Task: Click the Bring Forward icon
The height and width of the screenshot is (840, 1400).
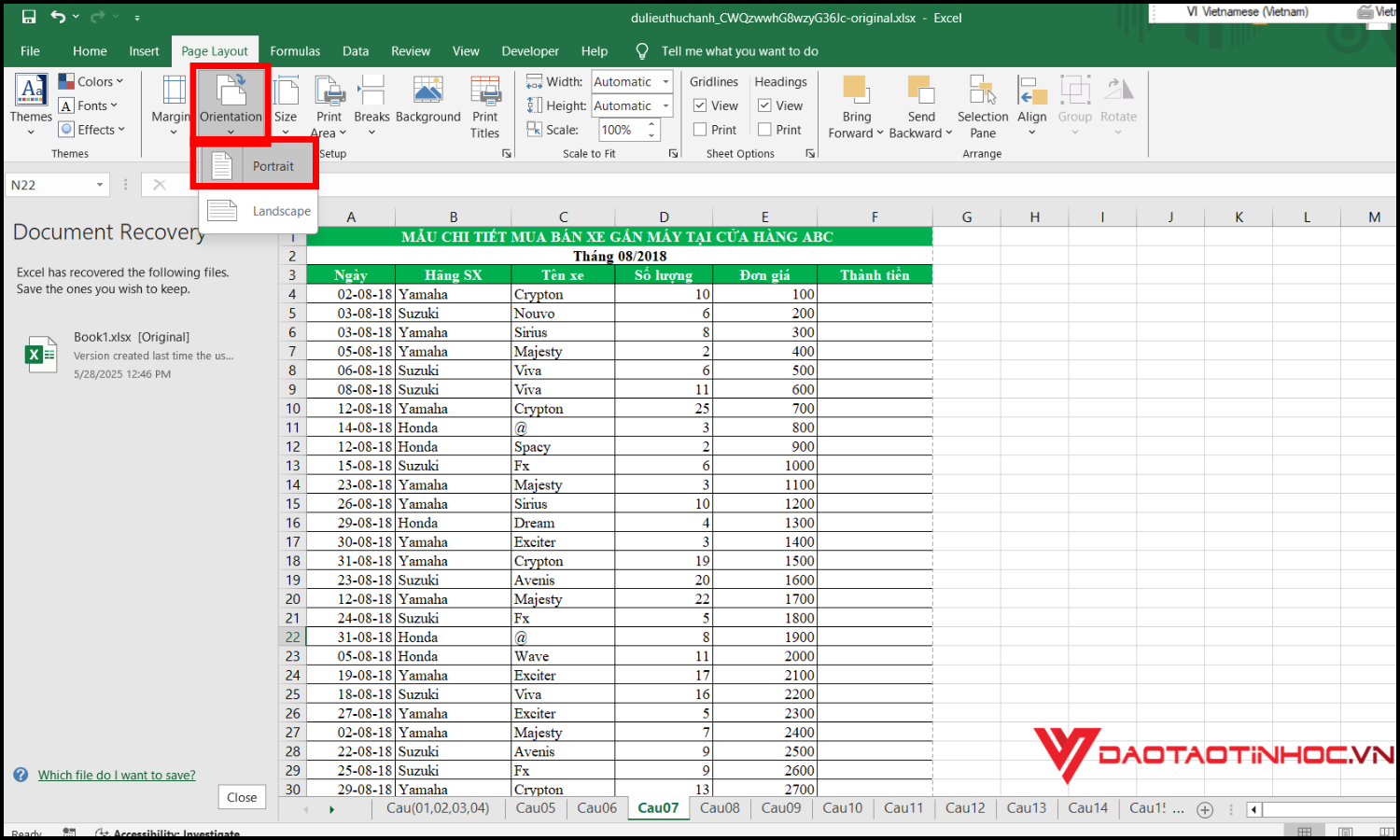Action: click(856, 91)
